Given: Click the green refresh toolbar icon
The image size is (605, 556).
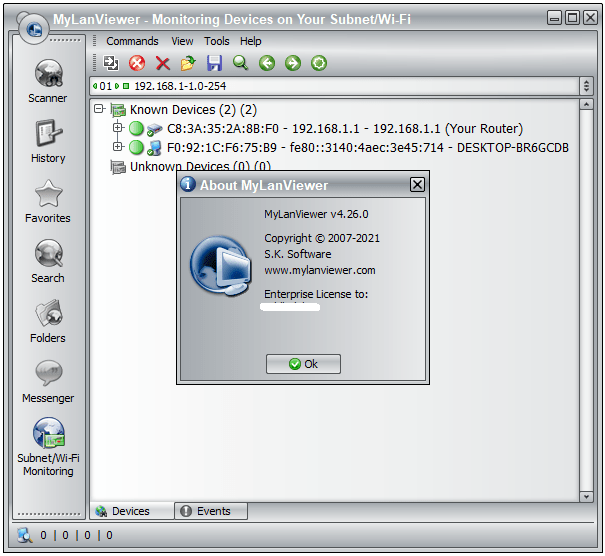Looking at the screenshot, I should pos(319,63).
